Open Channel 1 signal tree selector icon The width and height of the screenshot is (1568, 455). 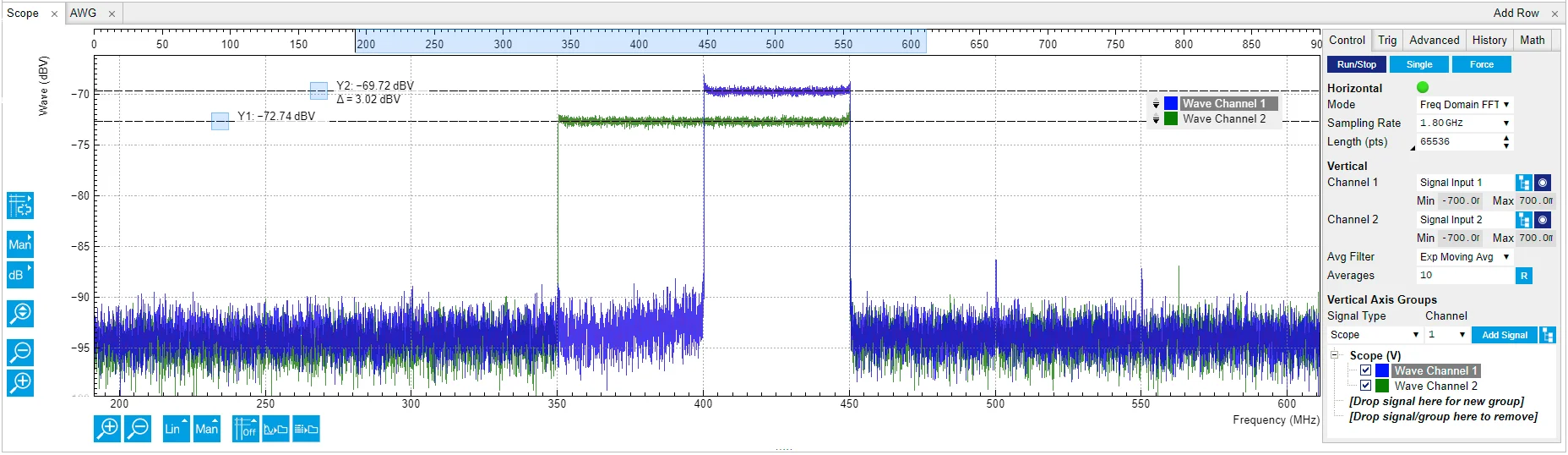click(x=1524, y=183)
